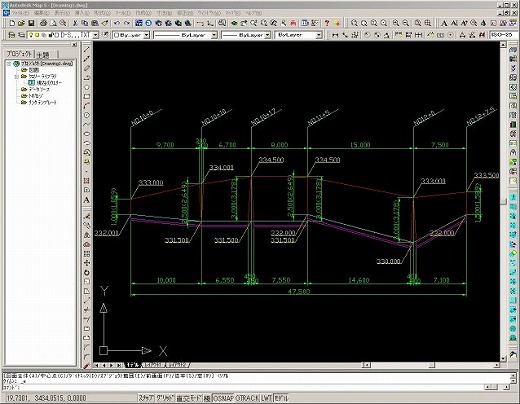This screenshot has width=520, height=404.
Task: Select the topology tree item
Action: (x=32, y=96)
